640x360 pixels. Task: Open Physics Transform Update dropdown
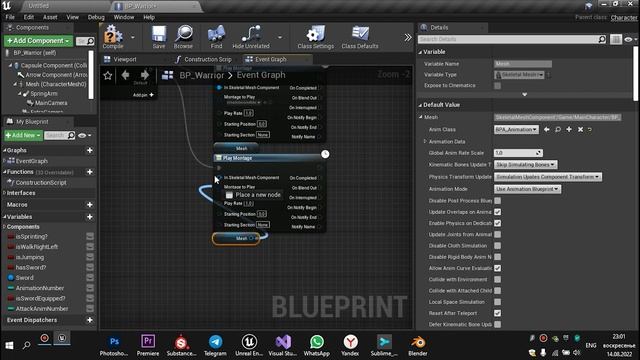(548, 177)
